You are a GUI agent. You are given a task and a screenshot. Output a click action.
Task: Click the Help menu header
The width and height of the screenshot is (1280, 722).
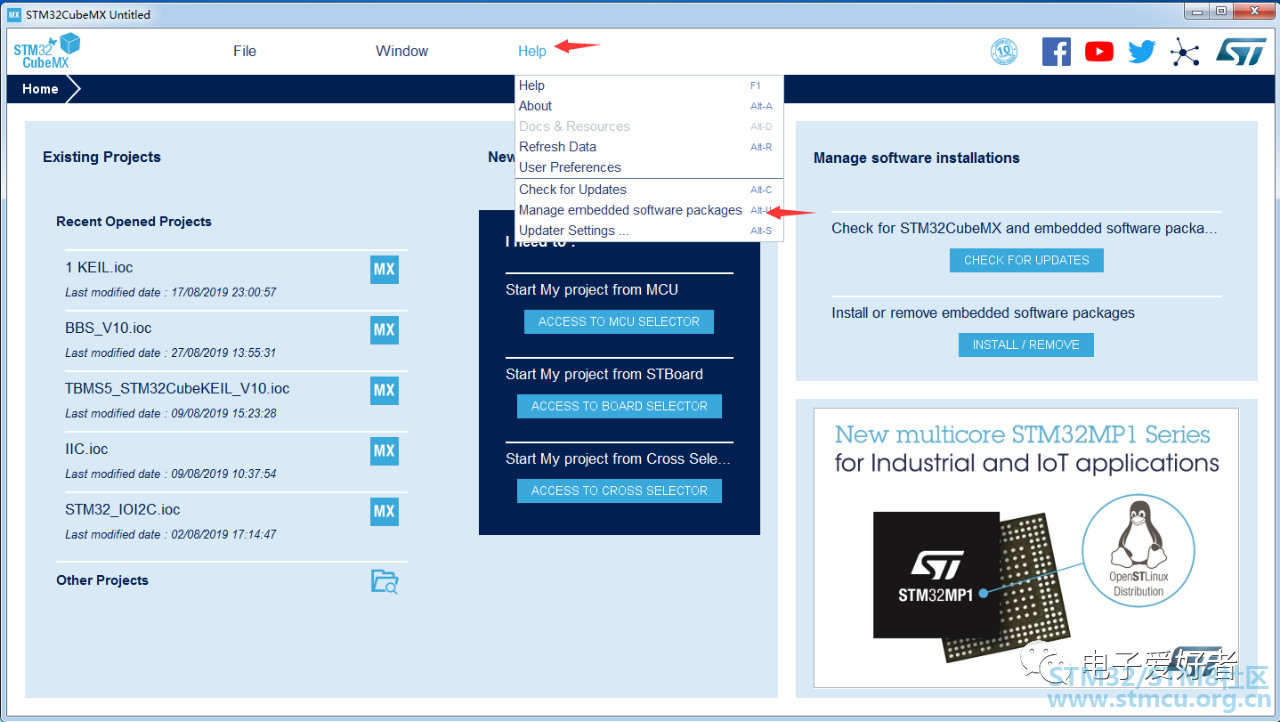tap(532, 51)
